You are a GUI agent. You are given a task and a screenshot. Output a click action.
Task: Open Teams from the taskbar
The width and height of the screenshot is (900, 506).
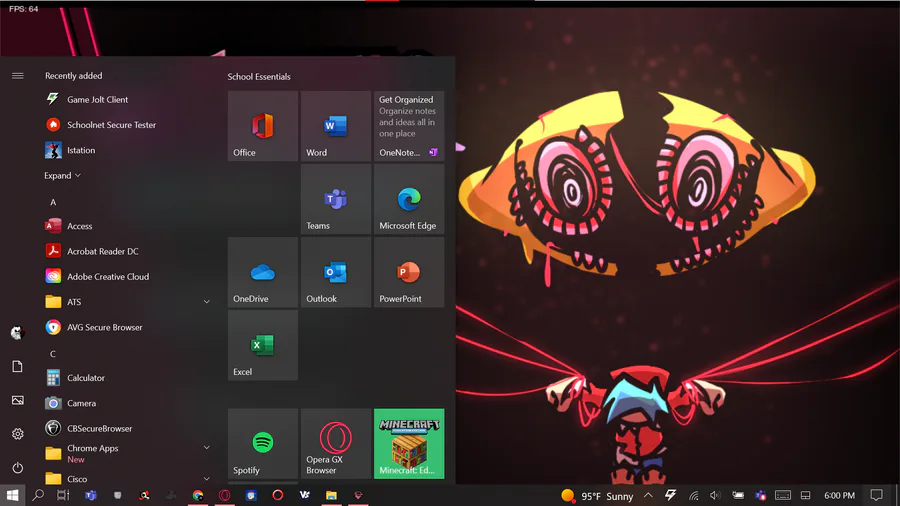pyautogui.click(x=91, y=495)
